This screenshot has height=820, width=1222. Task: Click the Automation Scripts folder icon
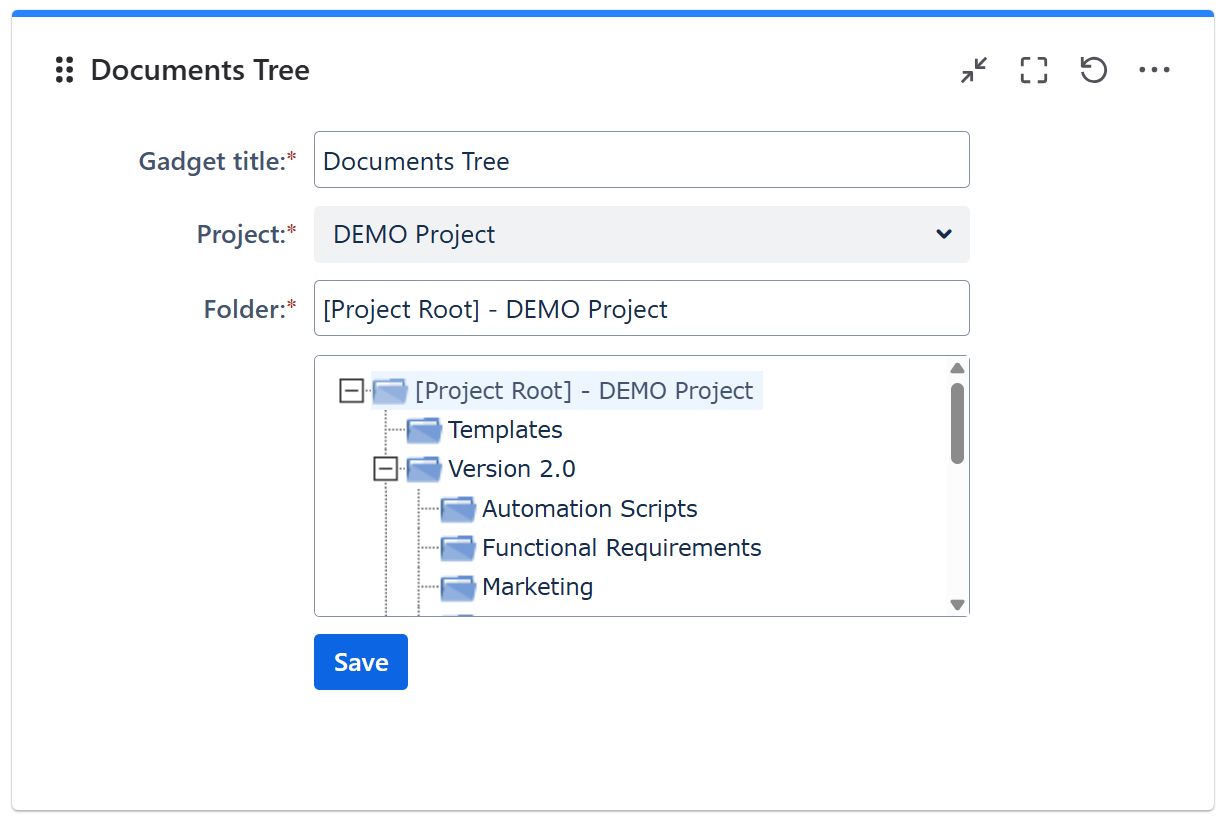(458, 509)
